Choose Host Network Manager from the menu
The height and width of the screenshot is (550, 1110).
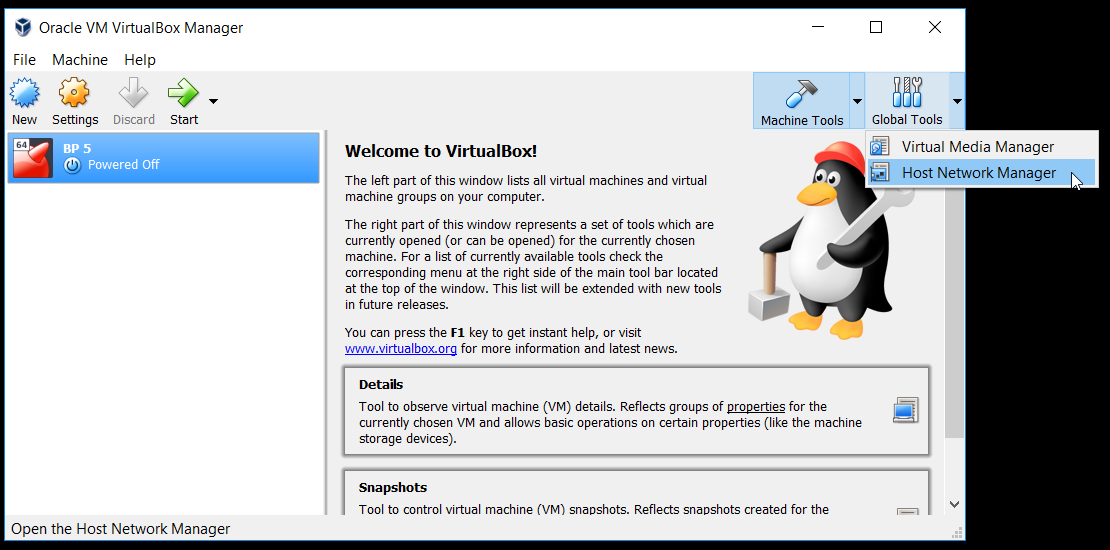click(981, 173)
